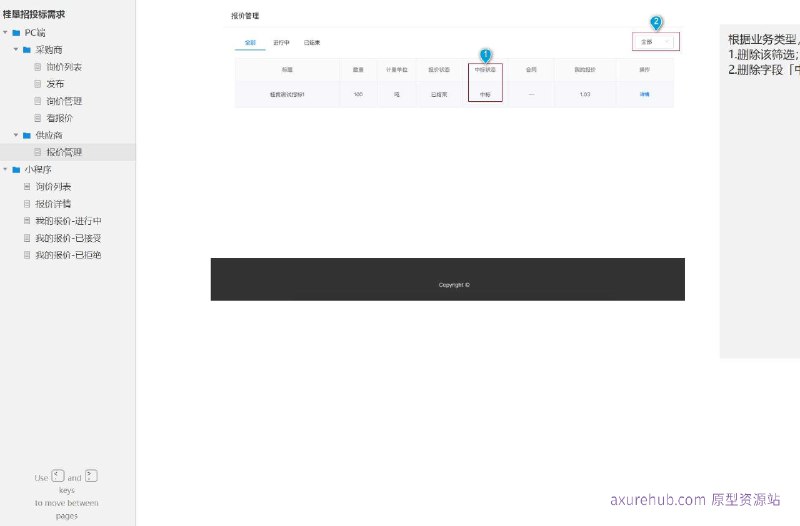Click the 详情 link in the table row
The image size is (800, 526).
[644, 94]
